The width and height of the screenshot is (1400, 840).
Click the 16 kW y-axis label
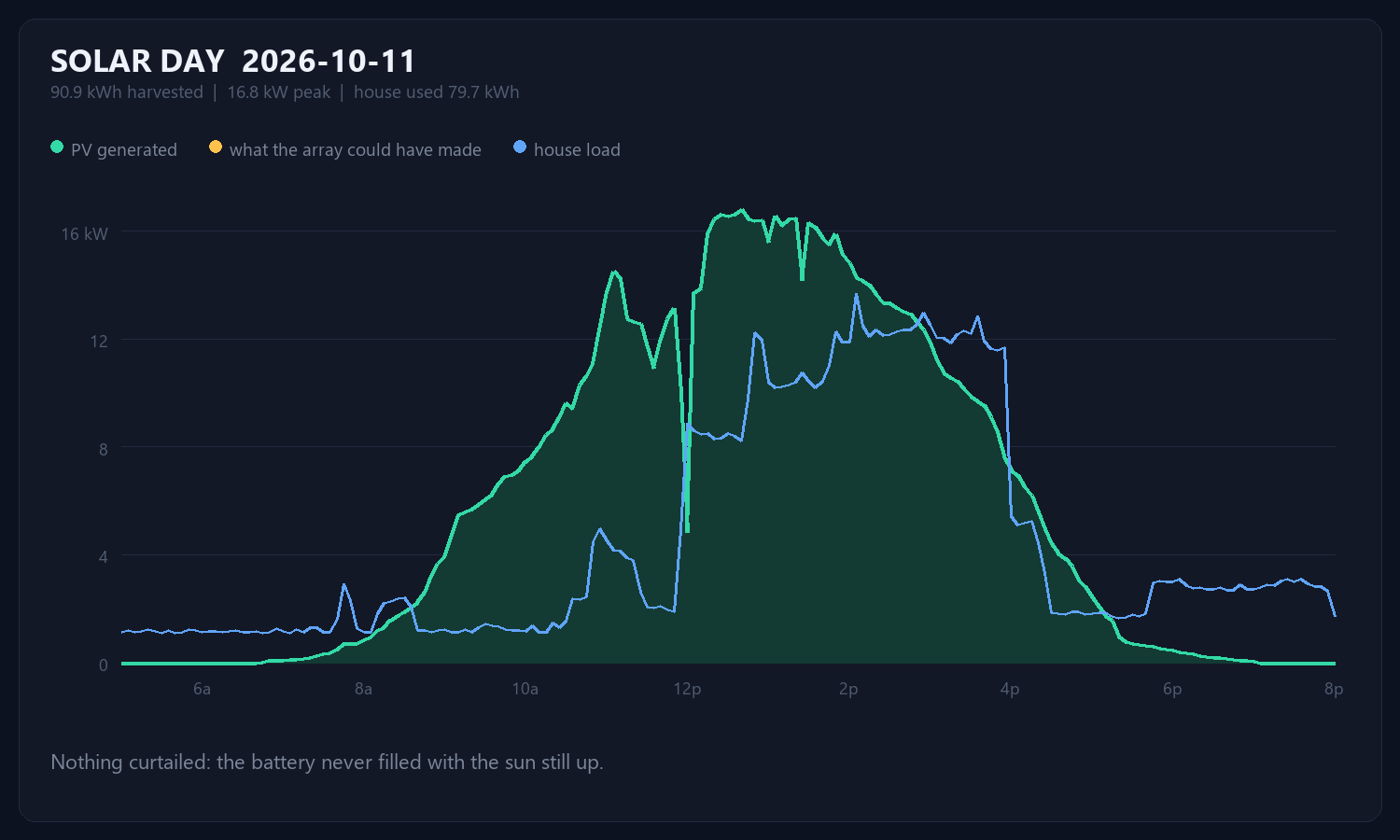click(x=85, y=234)
